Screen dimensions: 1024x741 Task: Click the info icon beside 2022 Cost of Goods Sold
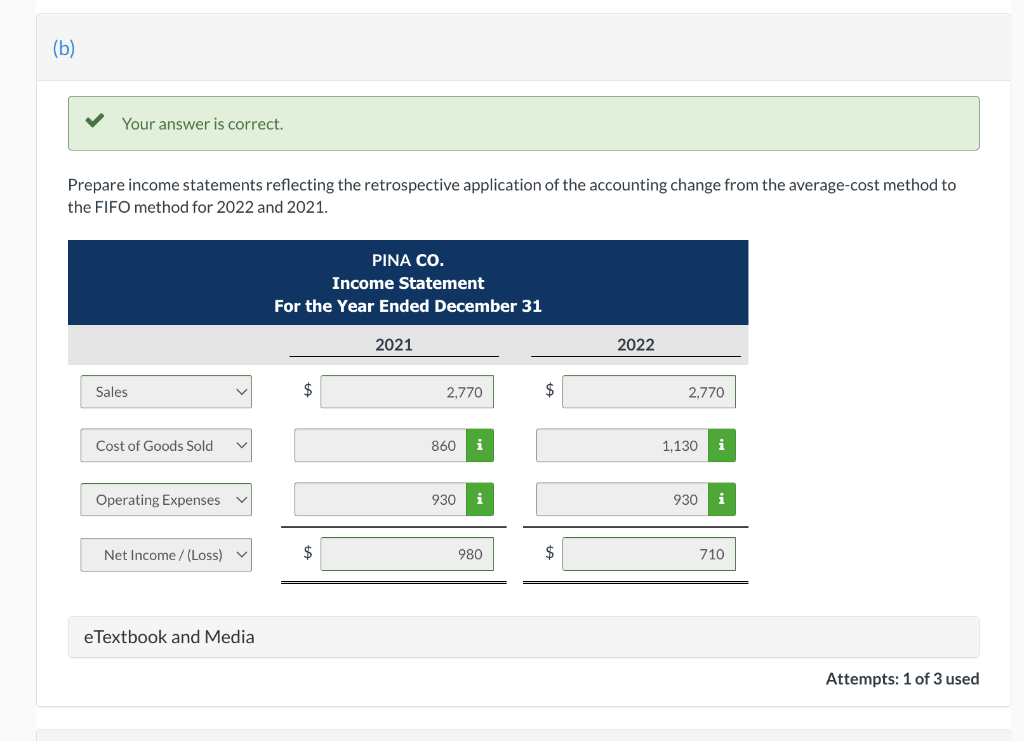(721, 445)
